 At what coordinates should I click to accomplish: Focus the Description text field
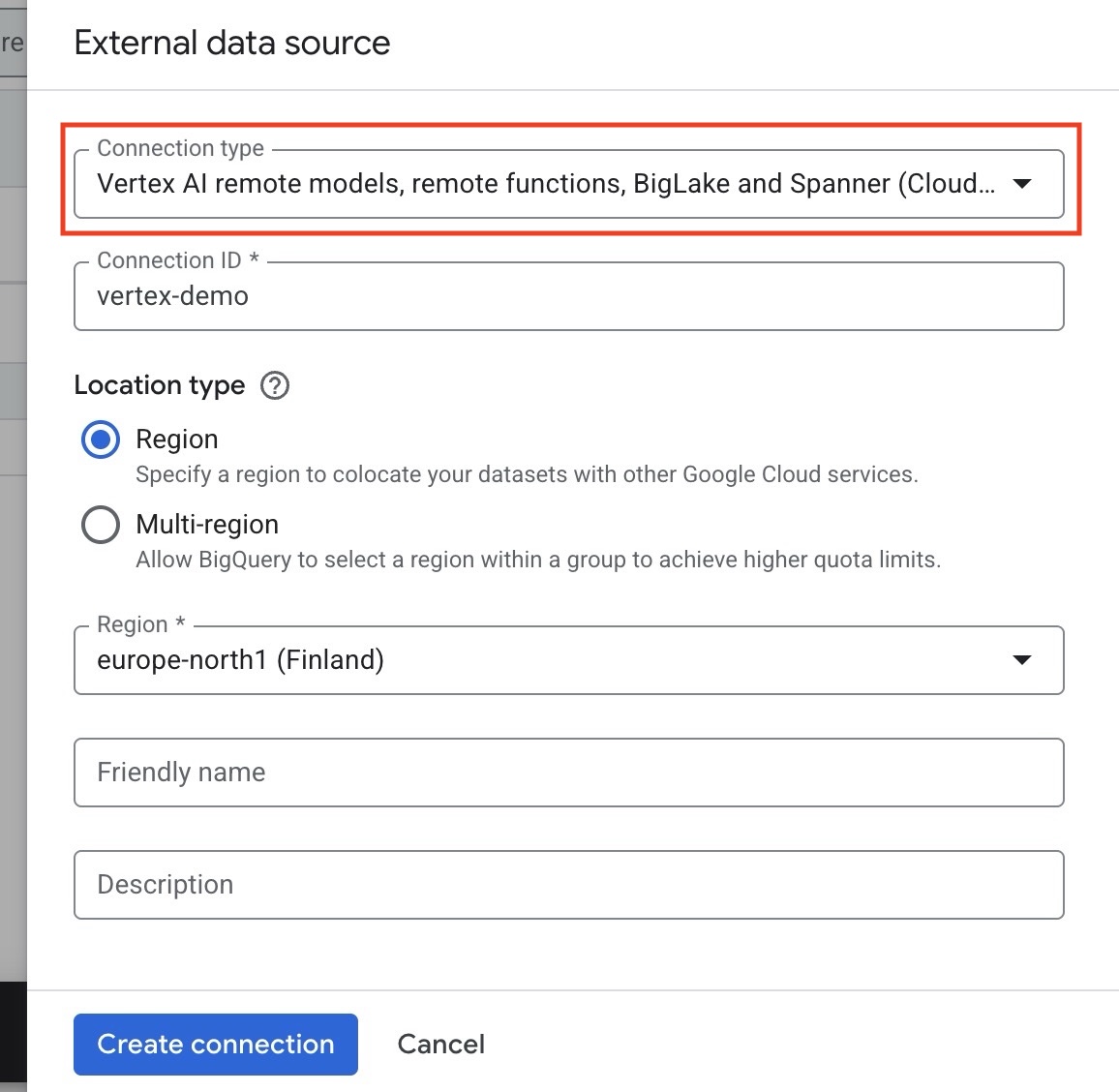point(568,885)
